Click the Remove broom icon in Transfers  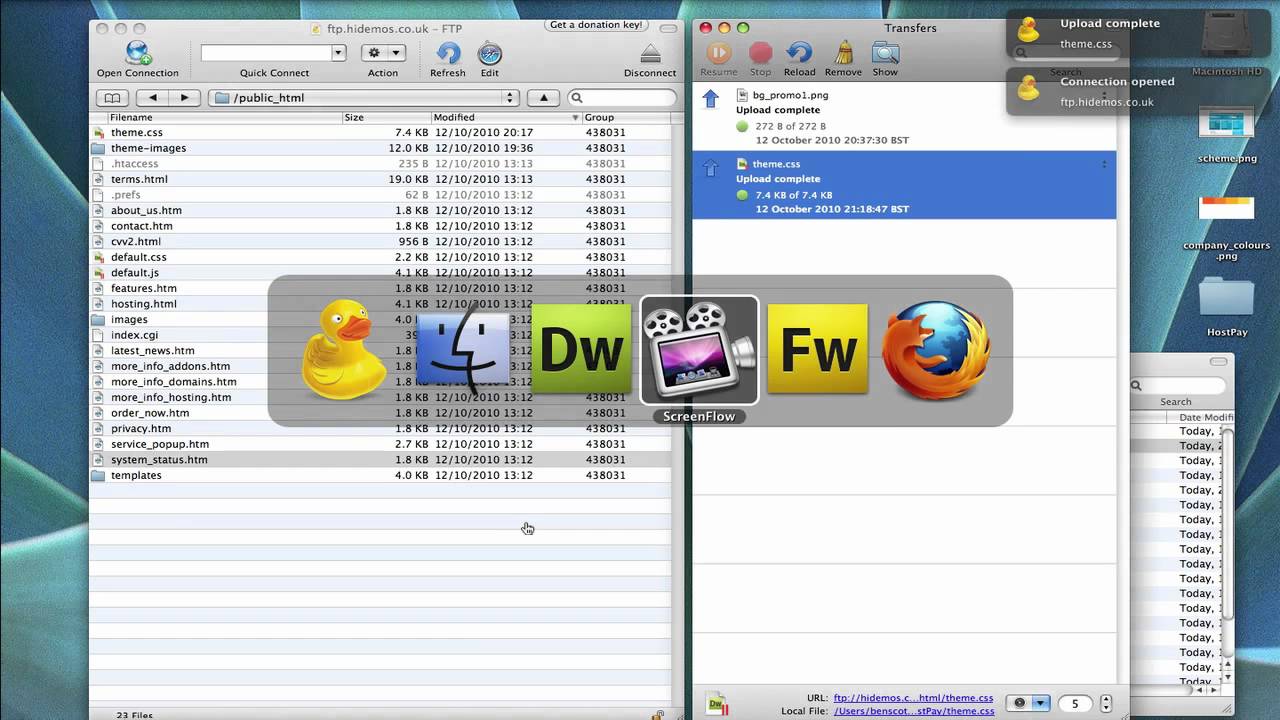coord(843,53)
